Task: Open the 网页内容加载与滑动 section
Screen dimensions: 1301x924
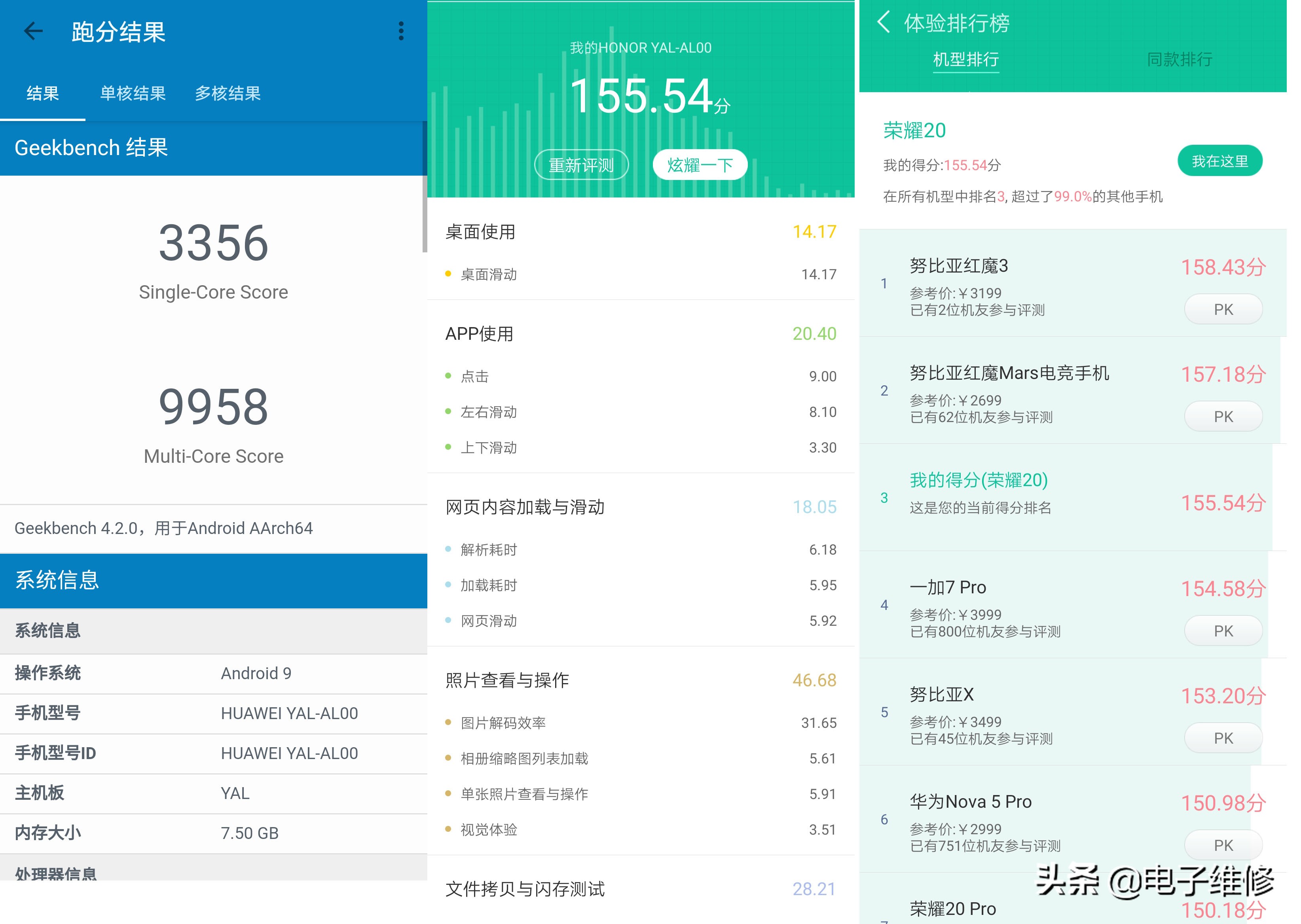Action: pyautogui.click(x=641, y=506)
